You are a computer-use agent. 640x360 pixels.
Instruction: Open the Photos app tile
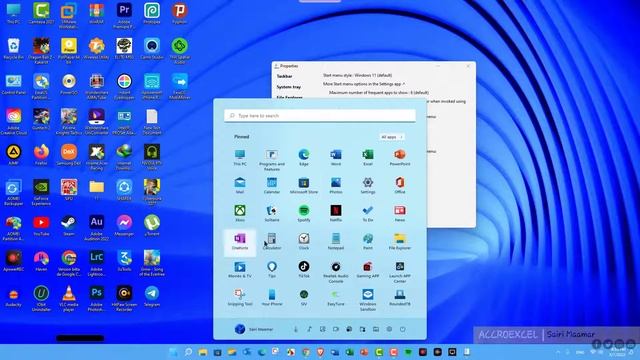point(336,185)
